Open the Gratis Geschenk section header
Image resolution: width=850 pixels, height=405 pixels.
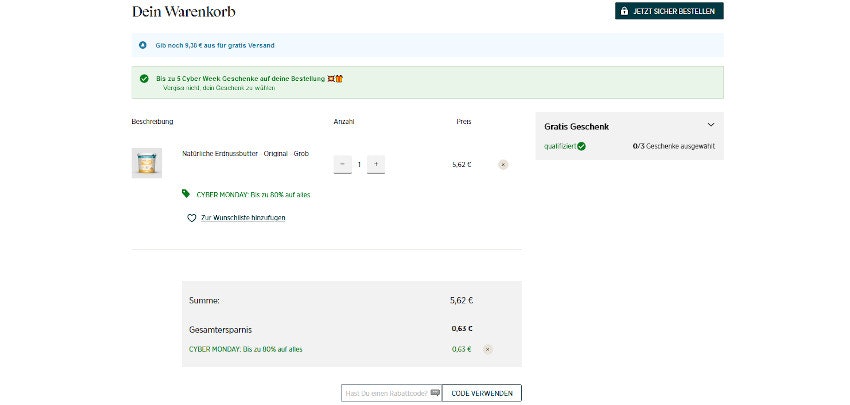(x=577, y=126)
